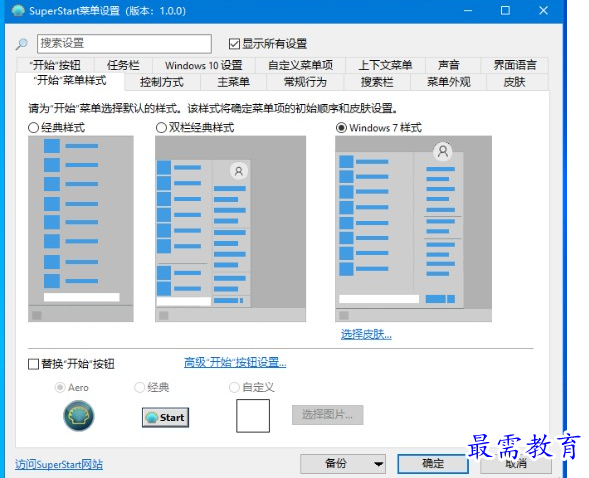Viewport: 589px width, 478px height.
Task: Maximize the SuperStart settings window
Action: coord(506,11)
